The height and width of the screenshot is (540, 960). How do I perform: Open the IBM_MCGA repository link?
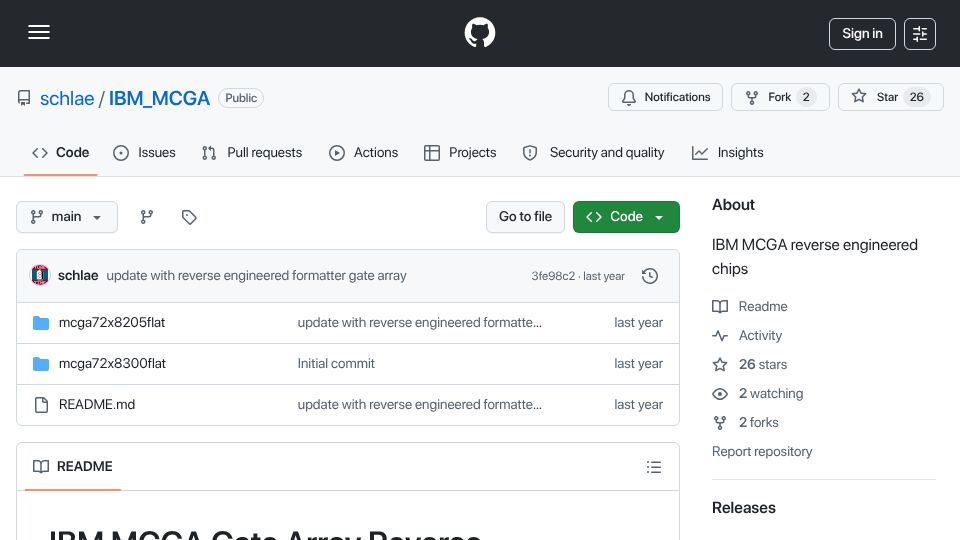[x=159, y=98]
